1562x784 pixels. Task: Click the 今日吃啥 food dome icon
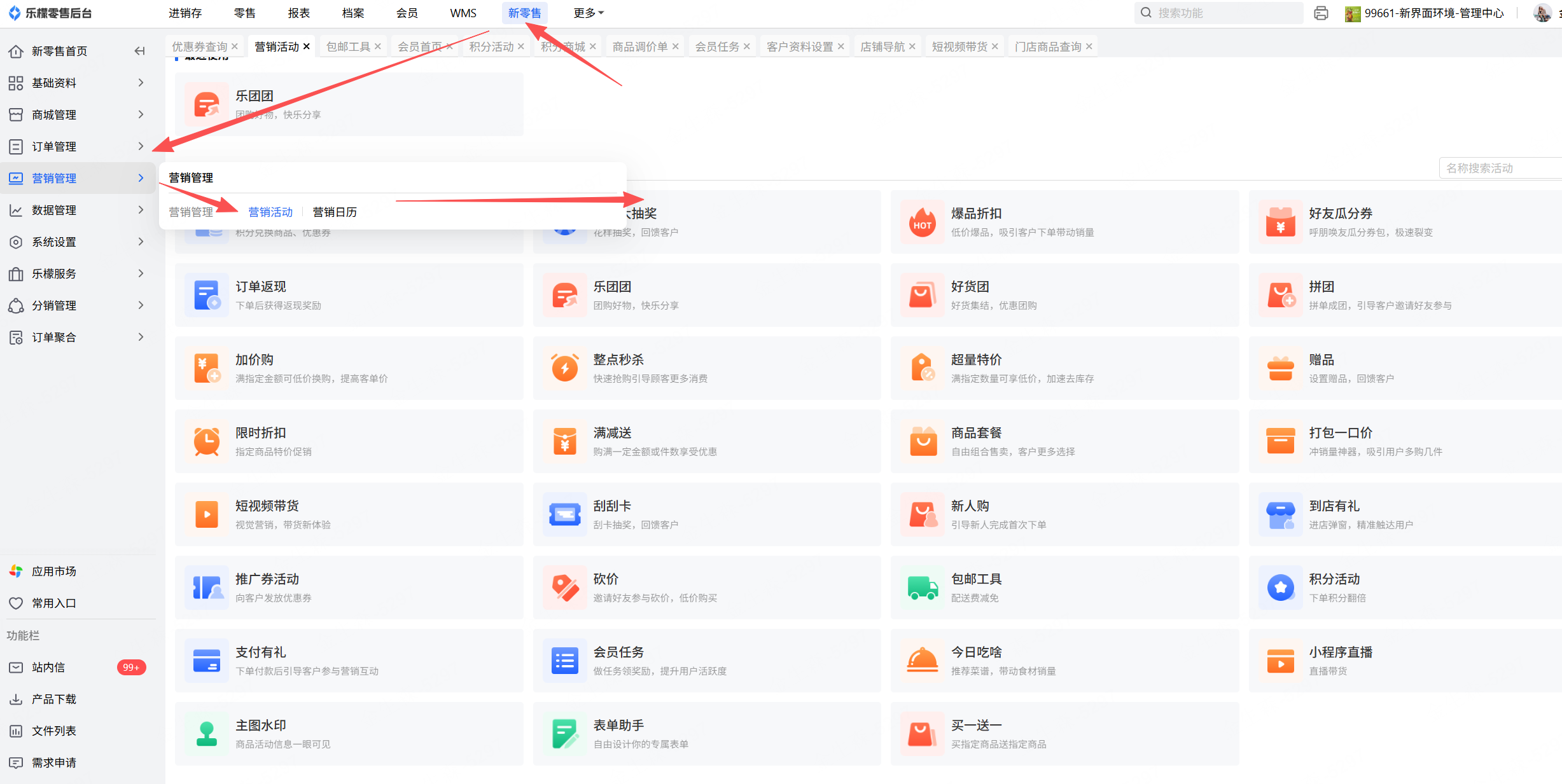click(922, 661)
